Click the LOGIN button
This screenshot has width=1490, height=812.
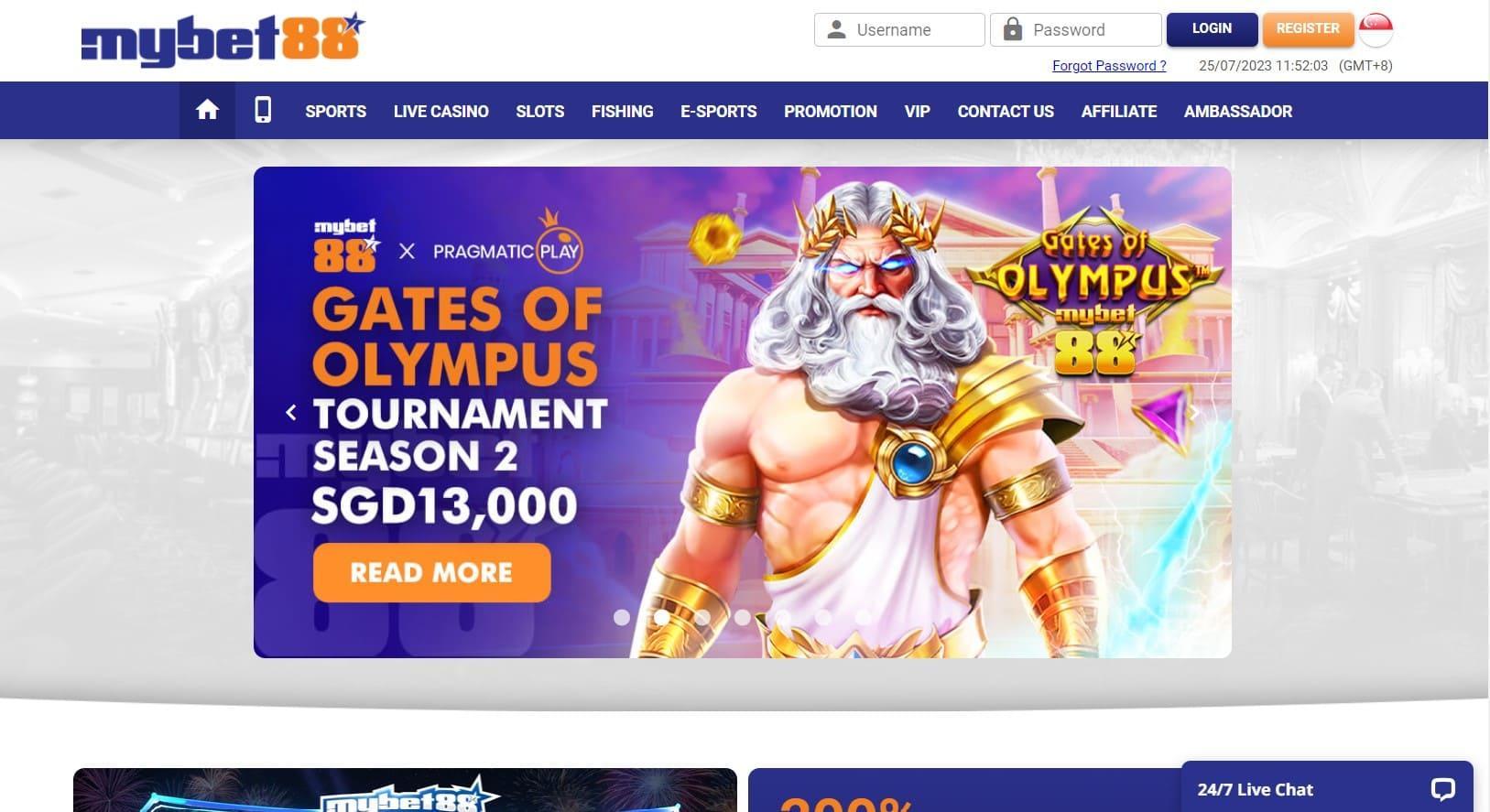(1212, 29)
